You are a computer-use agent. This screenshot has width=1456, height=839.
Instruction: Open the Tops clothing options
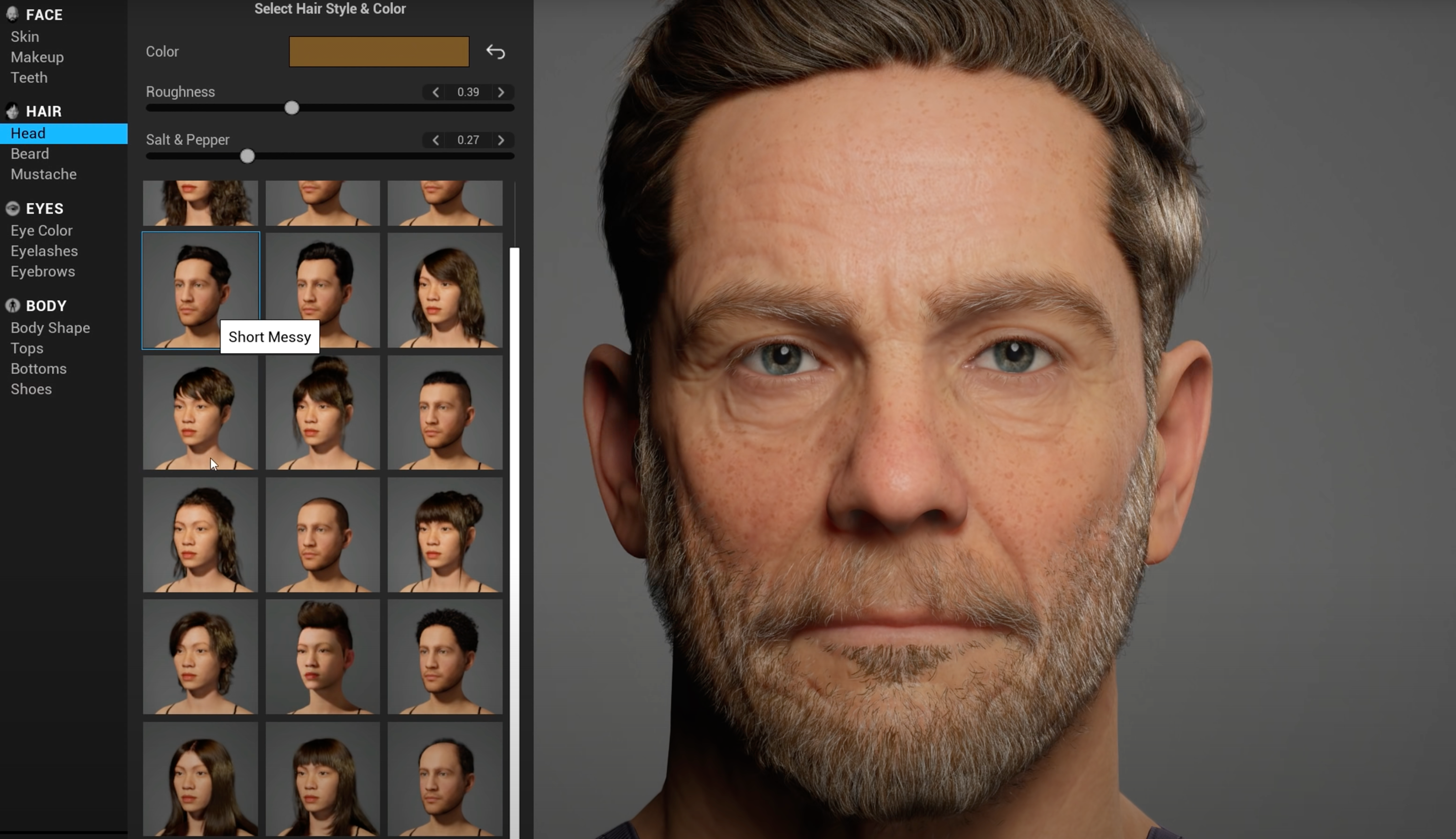(x=27, y=349)
